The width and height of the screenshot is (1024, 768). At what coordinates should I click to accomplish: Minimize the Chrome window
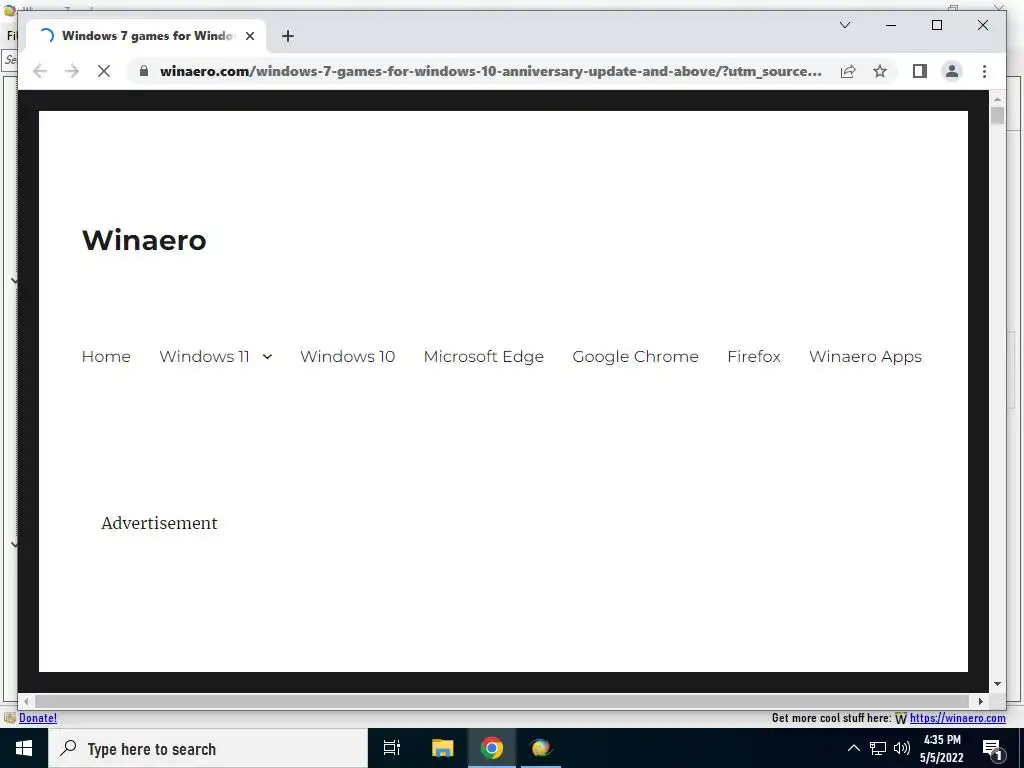(x=891, y=25)
